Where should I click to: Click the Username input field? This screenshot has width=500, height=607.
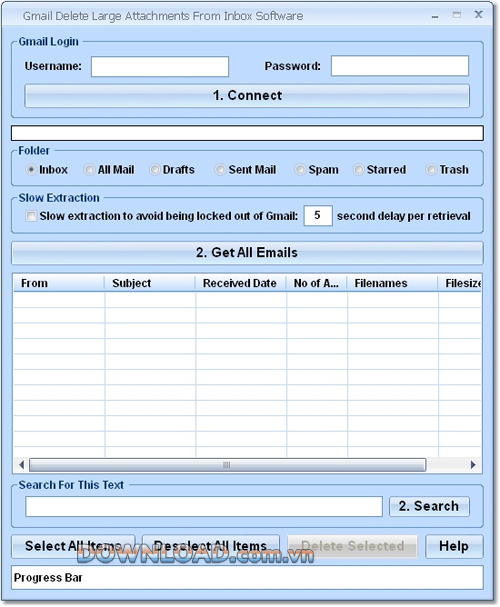tap(160, 67)
